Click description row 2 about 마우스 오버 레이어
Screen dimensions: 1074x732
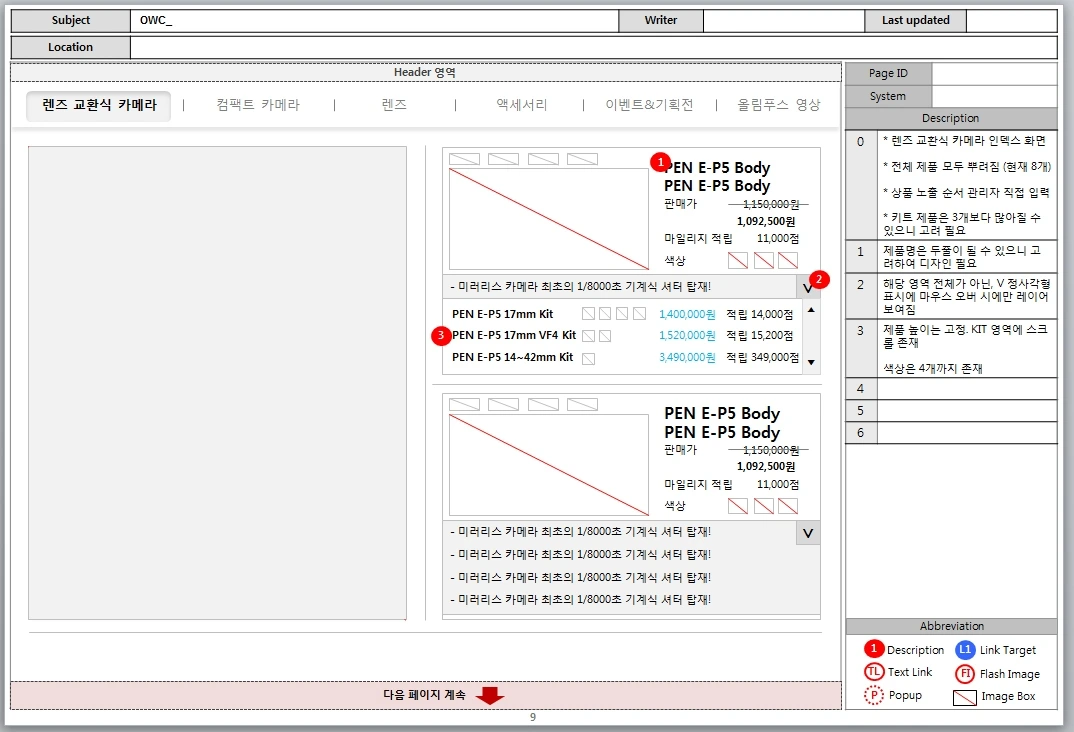(x=951, y=296)
